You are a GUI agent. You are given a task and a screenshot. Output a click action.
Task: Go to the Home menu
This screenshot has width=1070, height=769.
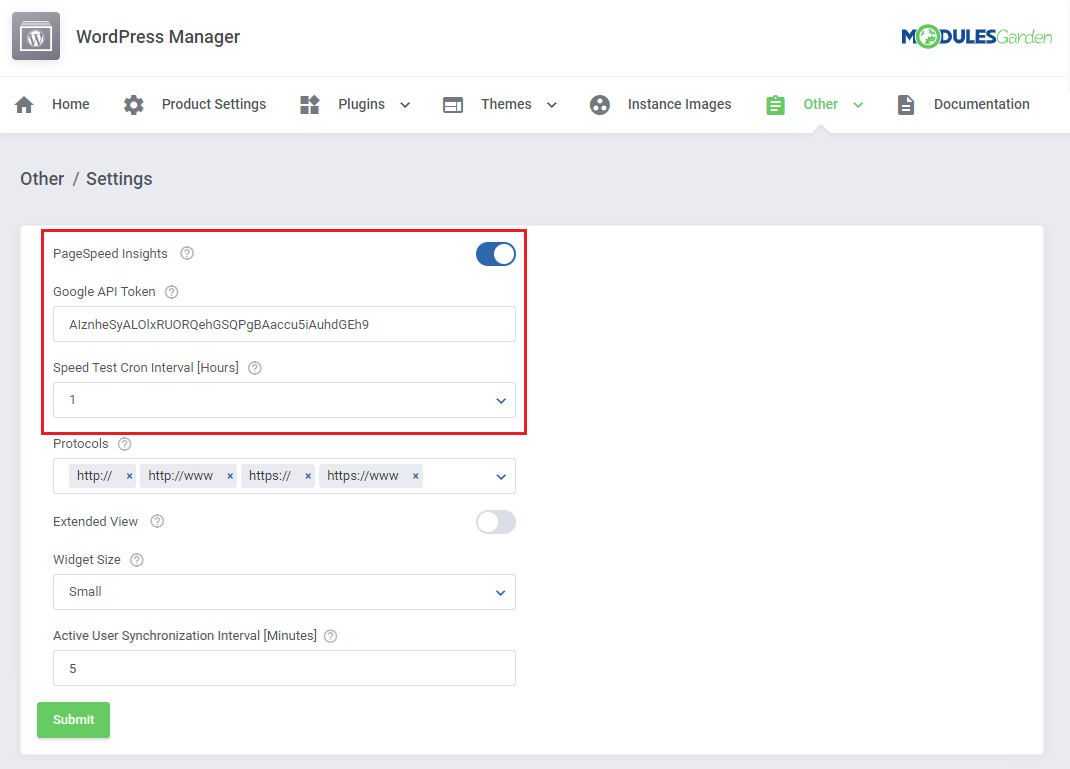click(x=70, y=104)
